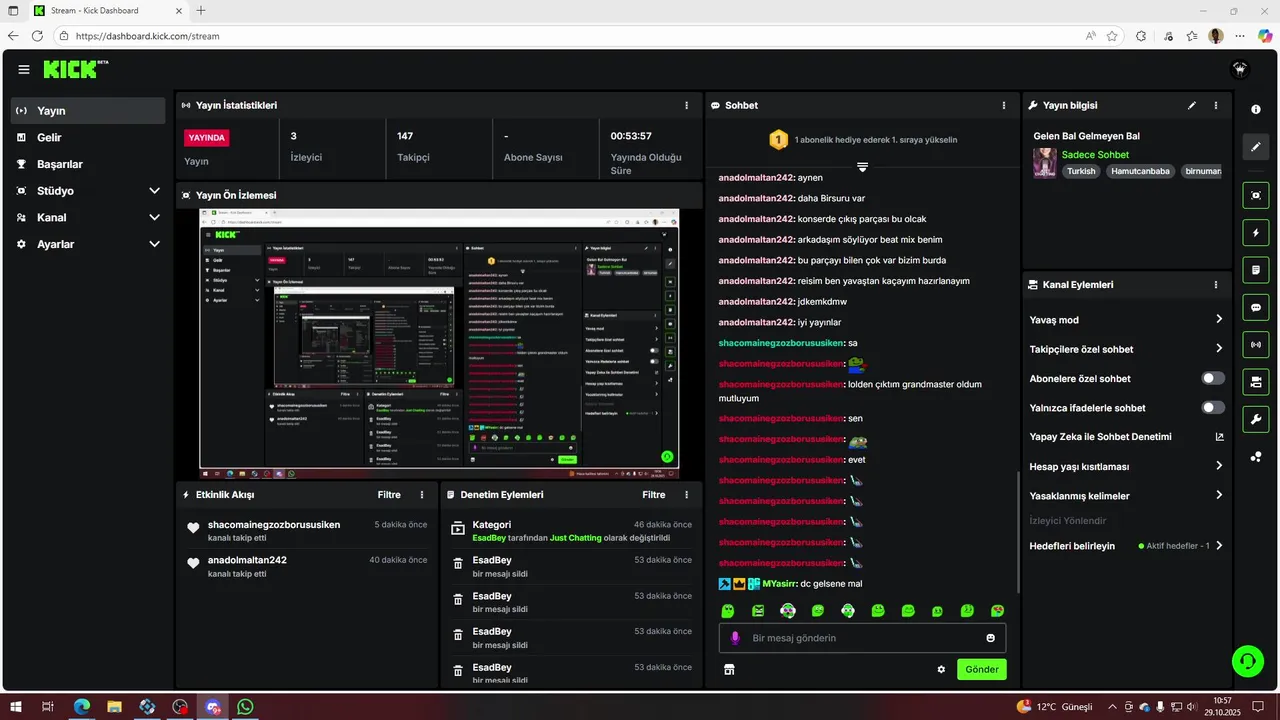
Task: Open WhatsApp from the taskbar
Action: (x=245, y=707)
